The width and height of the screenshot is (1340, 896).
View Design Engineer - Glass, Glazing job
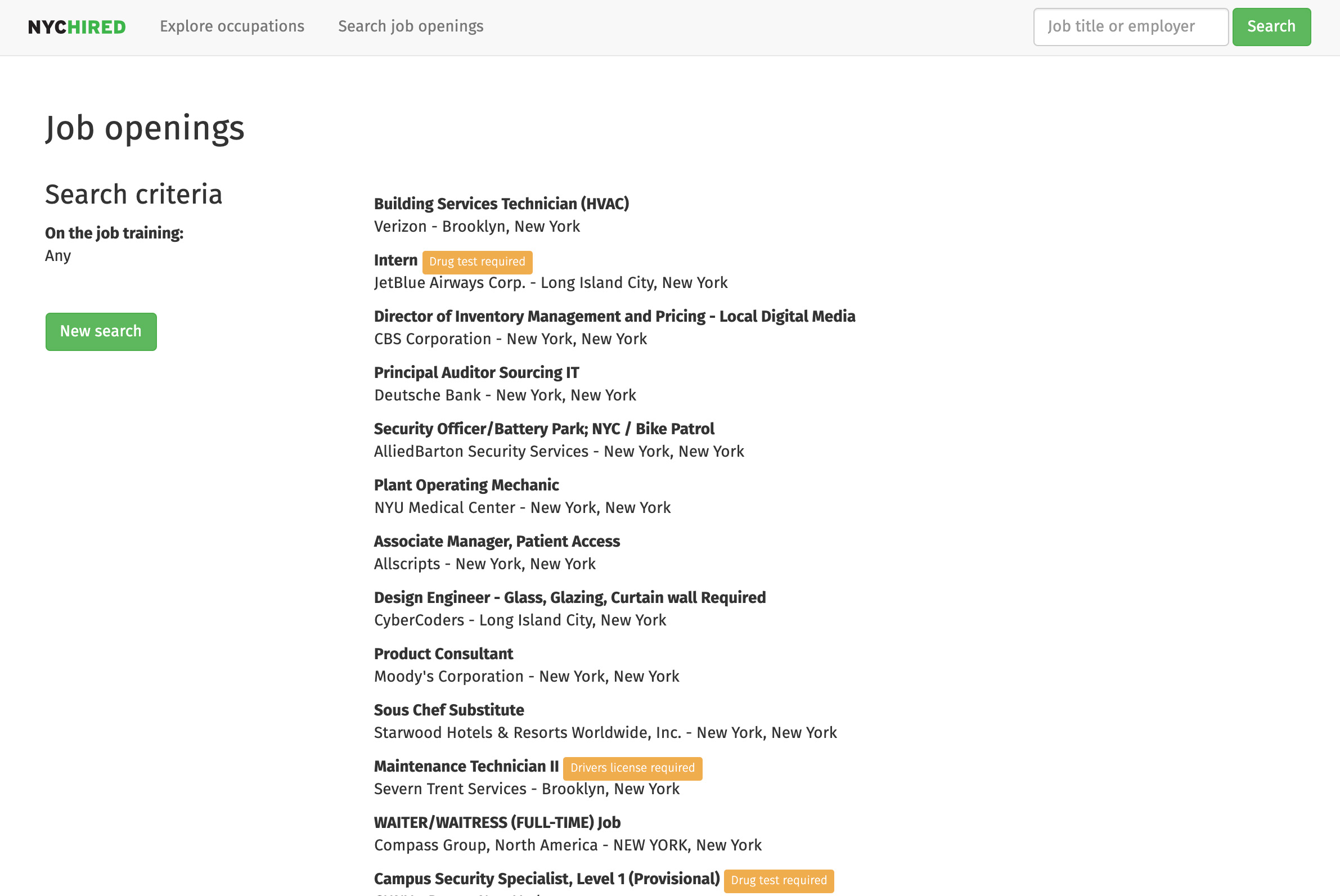(569, 598)
